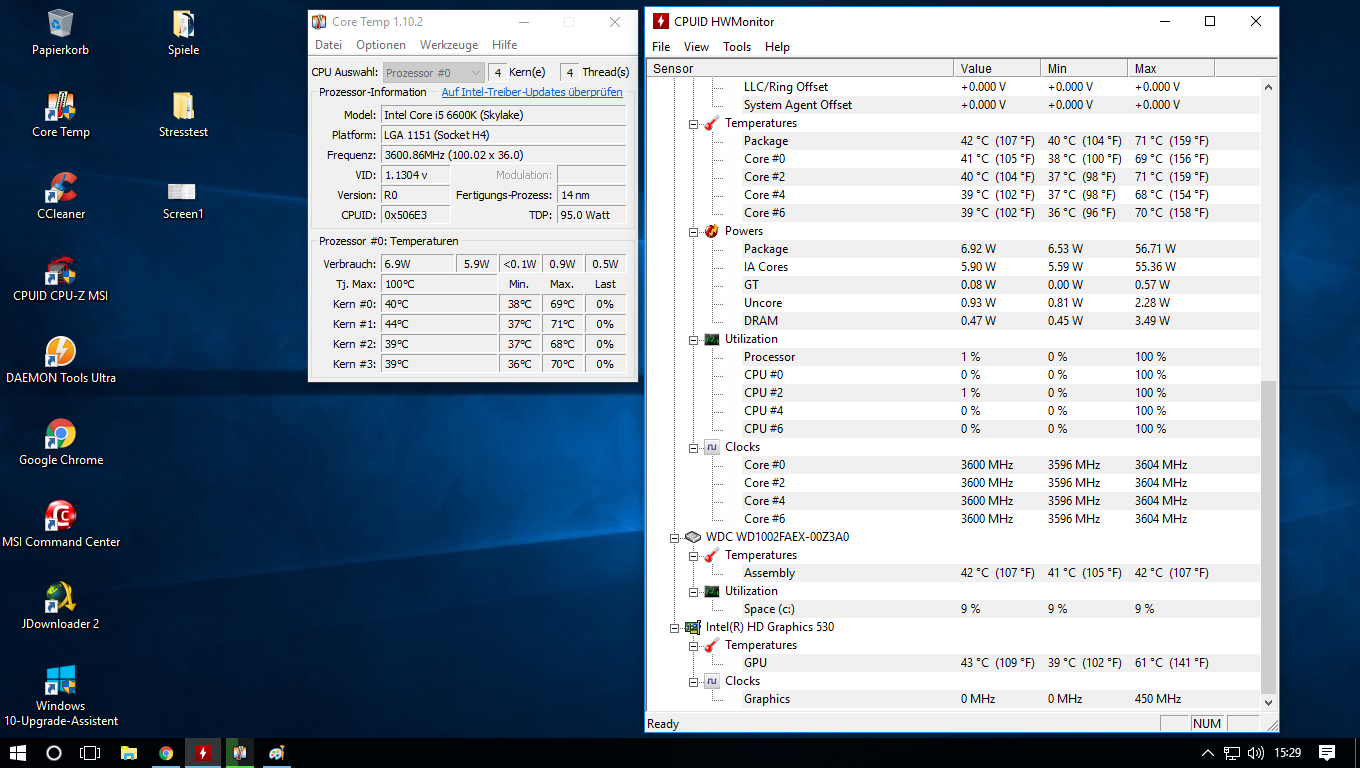The image size is (1360, 768).
Task: Click the HWMonitor title bar lightning icon
Action: 660,21
